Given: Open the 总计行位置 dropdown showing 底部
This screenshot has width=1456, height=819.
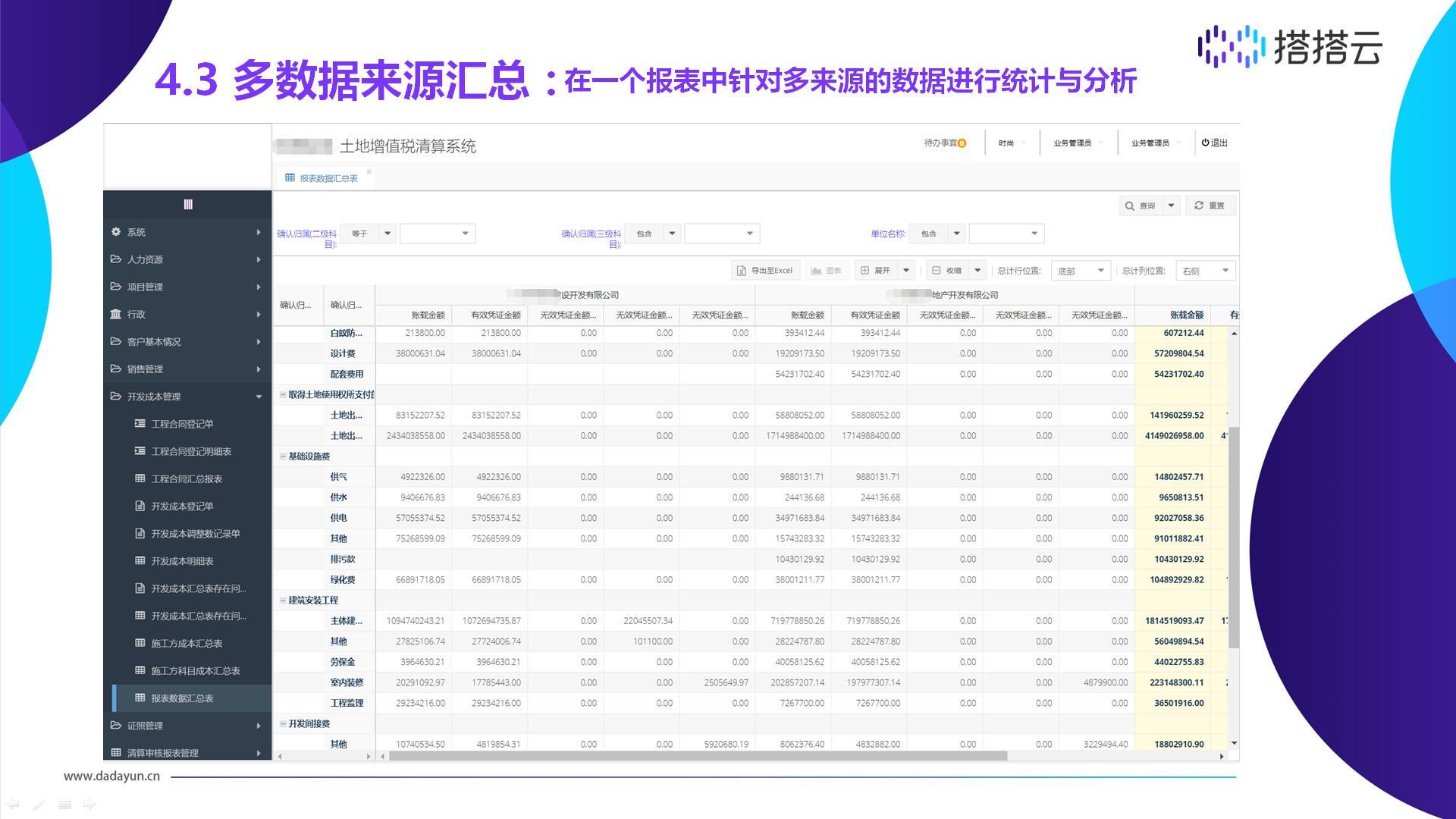Looking at the screenshot, I should click(x=1081, y=271).
